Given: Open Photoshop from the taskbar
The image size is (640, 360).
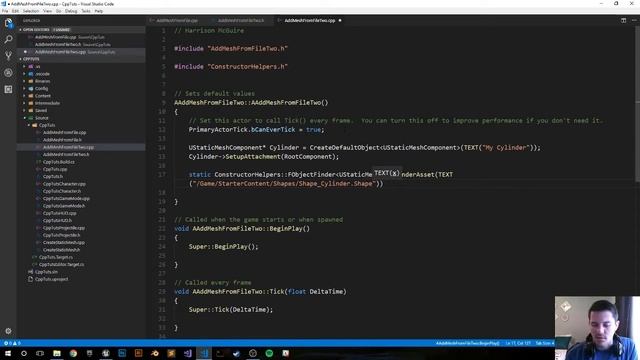Looking at the screenshot, I should tap(122, 353).
